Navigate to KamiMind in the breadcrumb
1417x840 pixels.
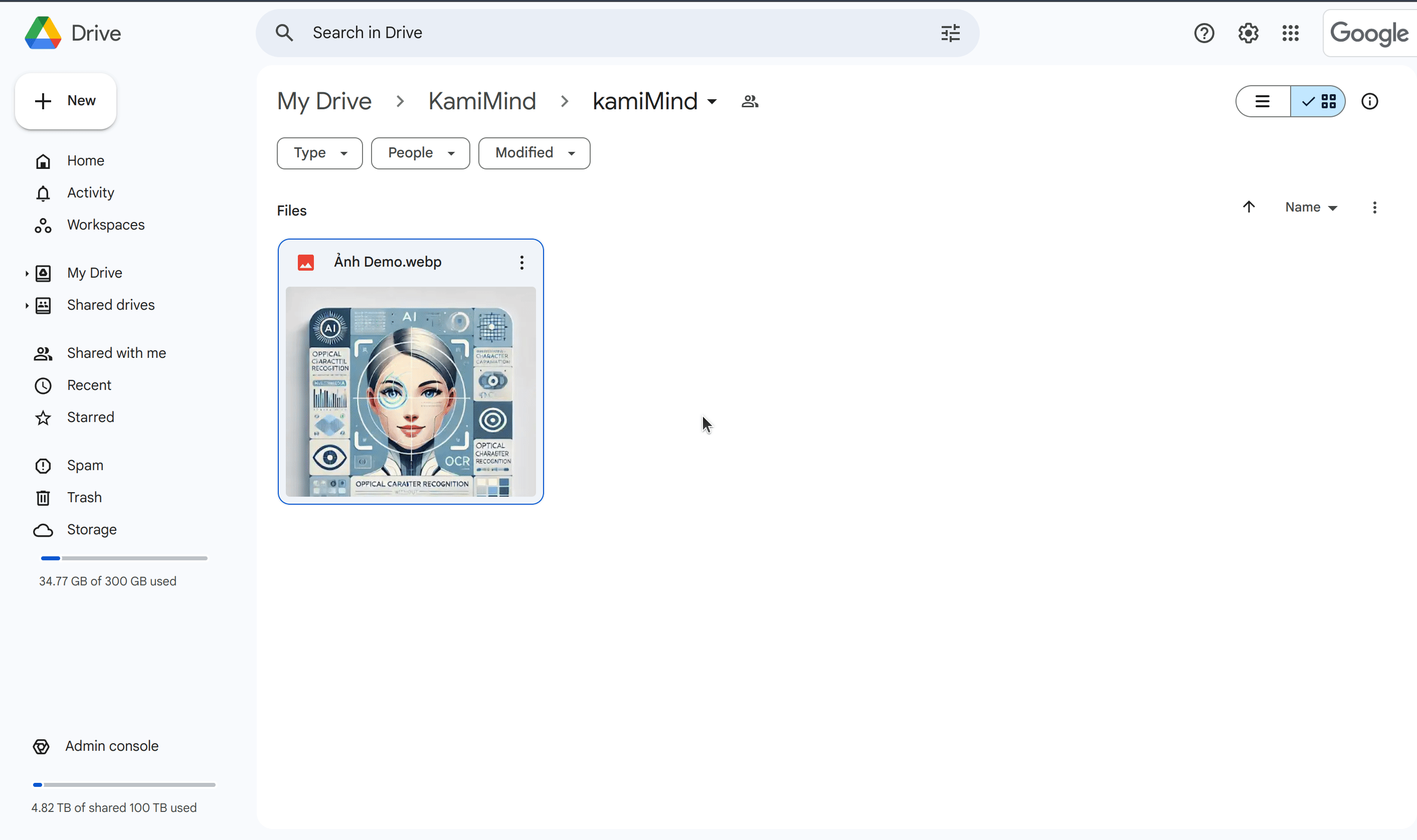tap(482, 101)
